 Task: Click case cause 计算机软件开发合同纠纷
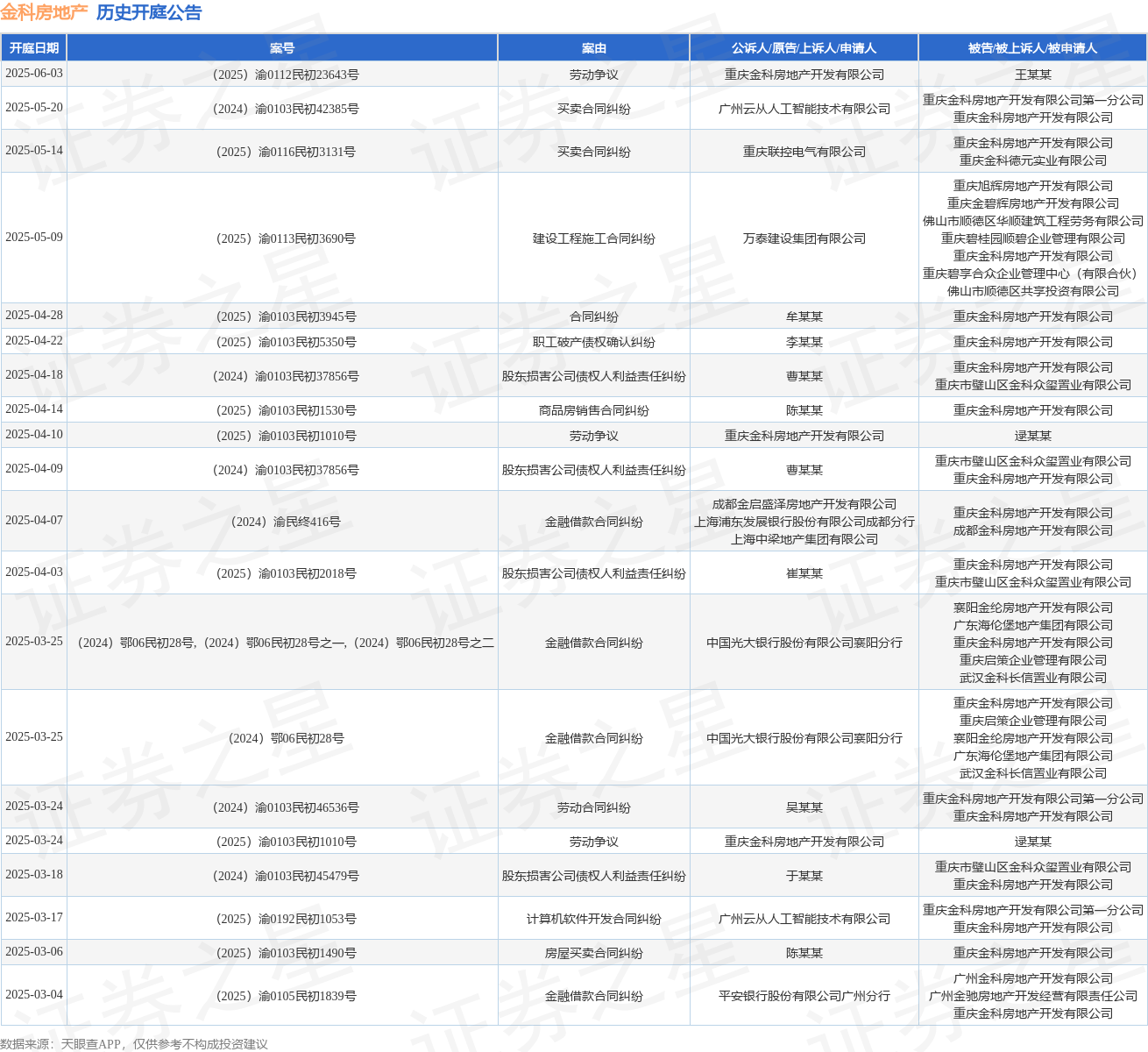point(594,919)
